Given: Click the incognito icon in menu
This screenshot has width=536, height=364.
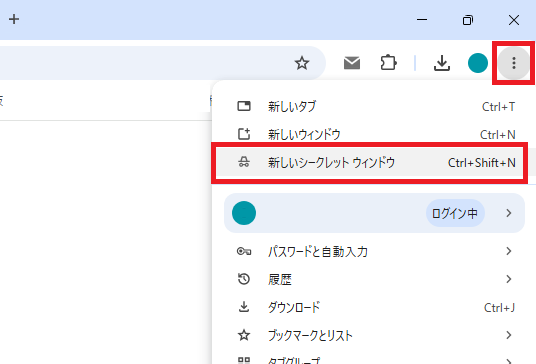Looking at the screenshot, I should 244,162.
